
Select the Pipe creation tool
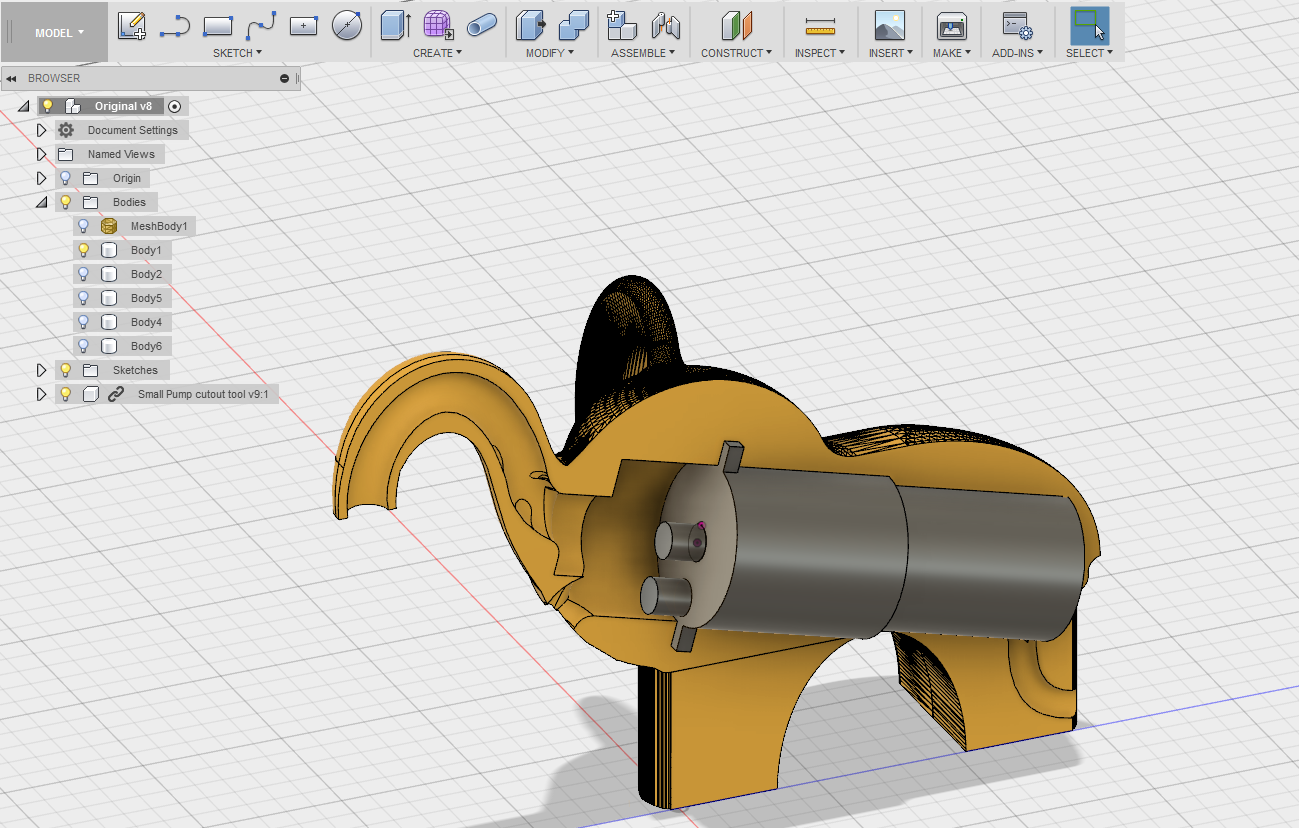[x=482, y=25]
